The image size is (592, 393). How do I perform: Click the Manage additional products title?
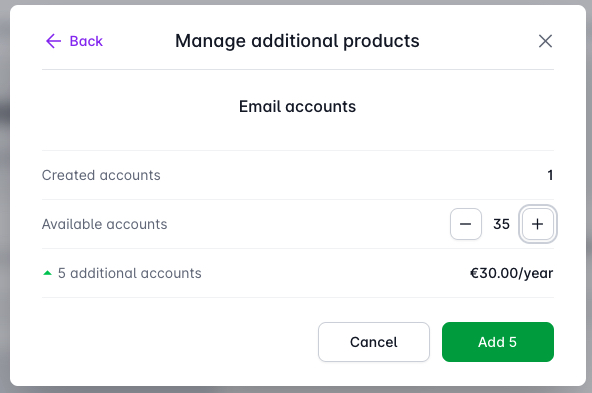pos(297,41)
